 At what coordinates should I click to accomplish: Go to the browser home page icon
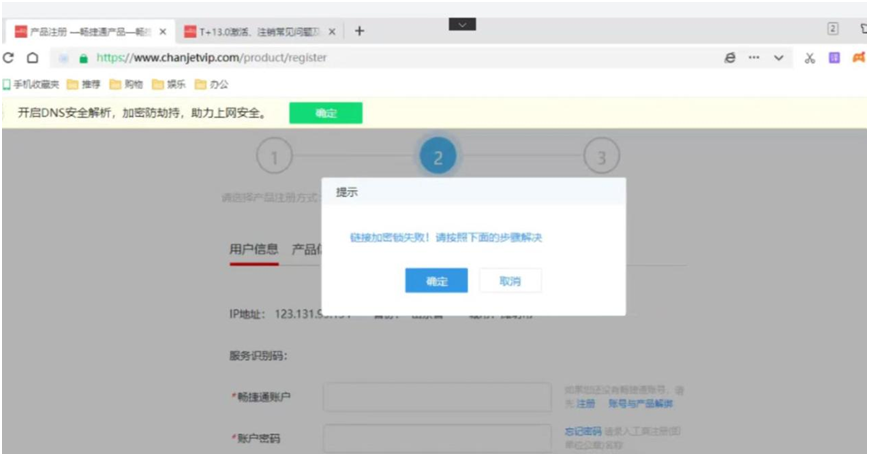[33, 58]
